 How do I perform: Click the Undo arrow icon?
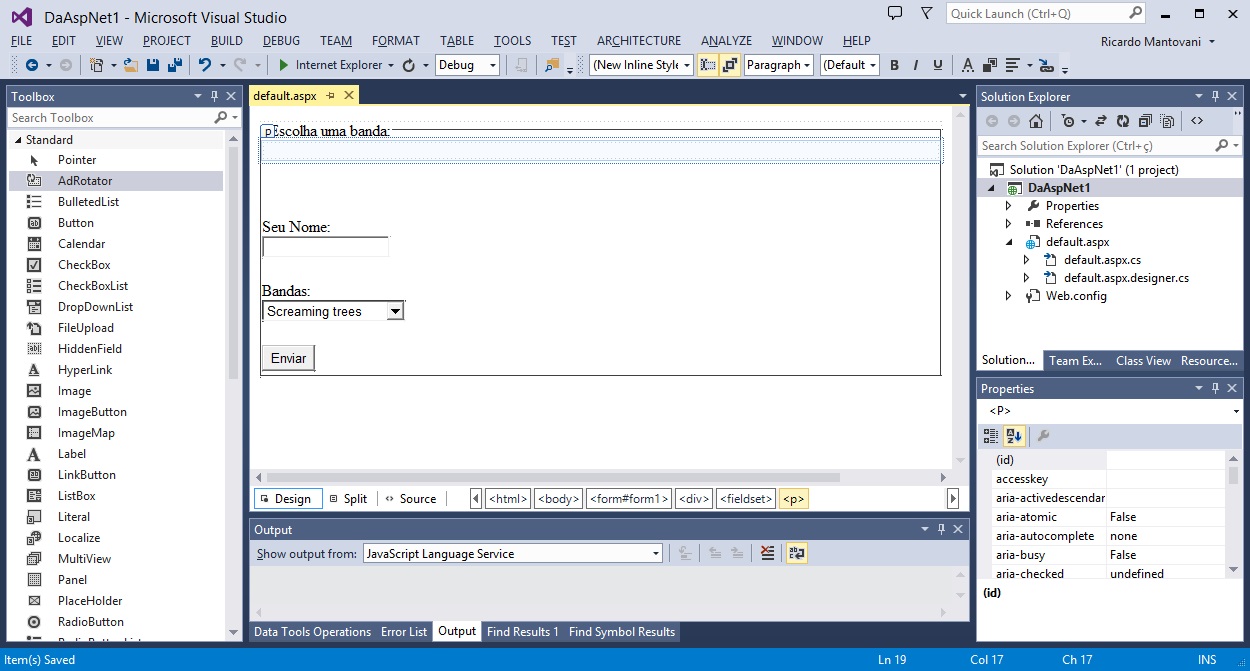205,65
